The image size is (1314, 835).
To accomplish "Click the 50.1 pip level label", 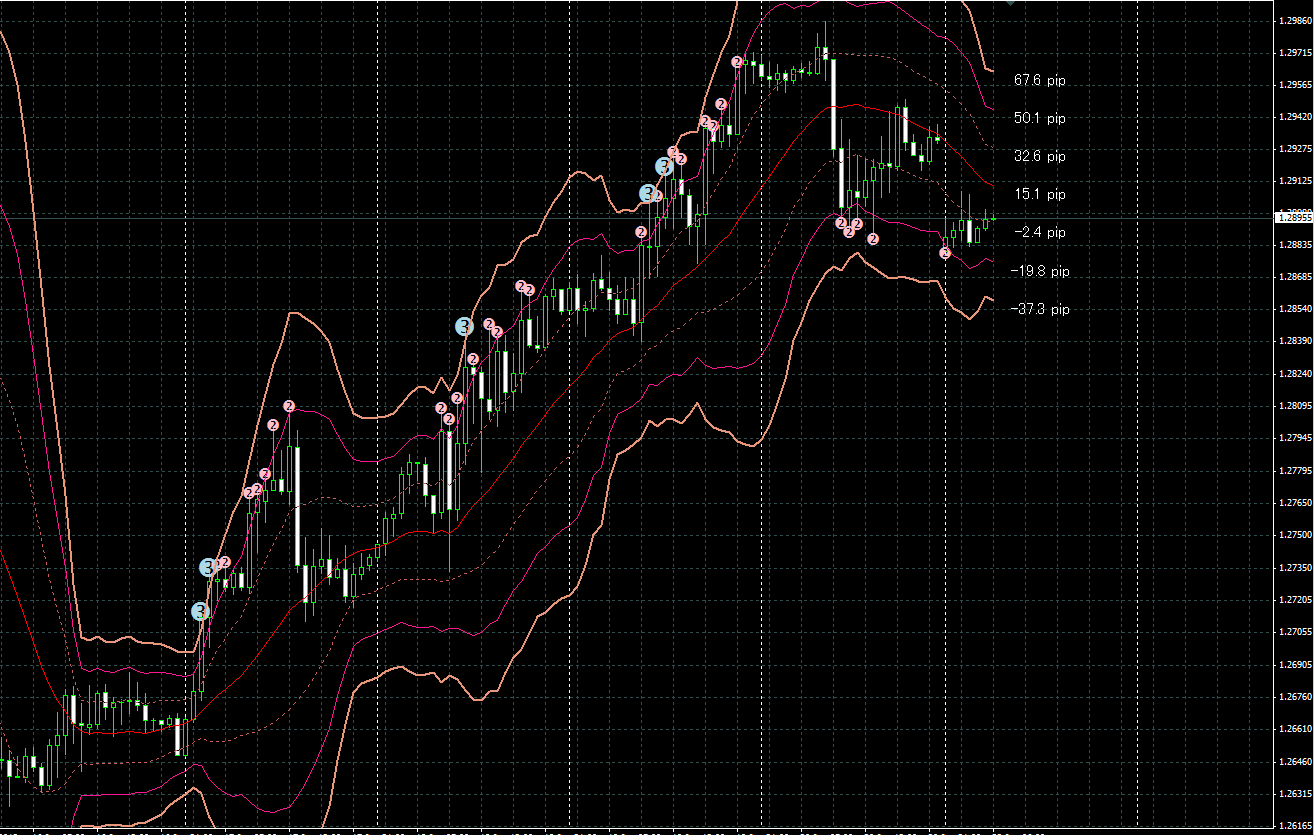I will 1039,118.
